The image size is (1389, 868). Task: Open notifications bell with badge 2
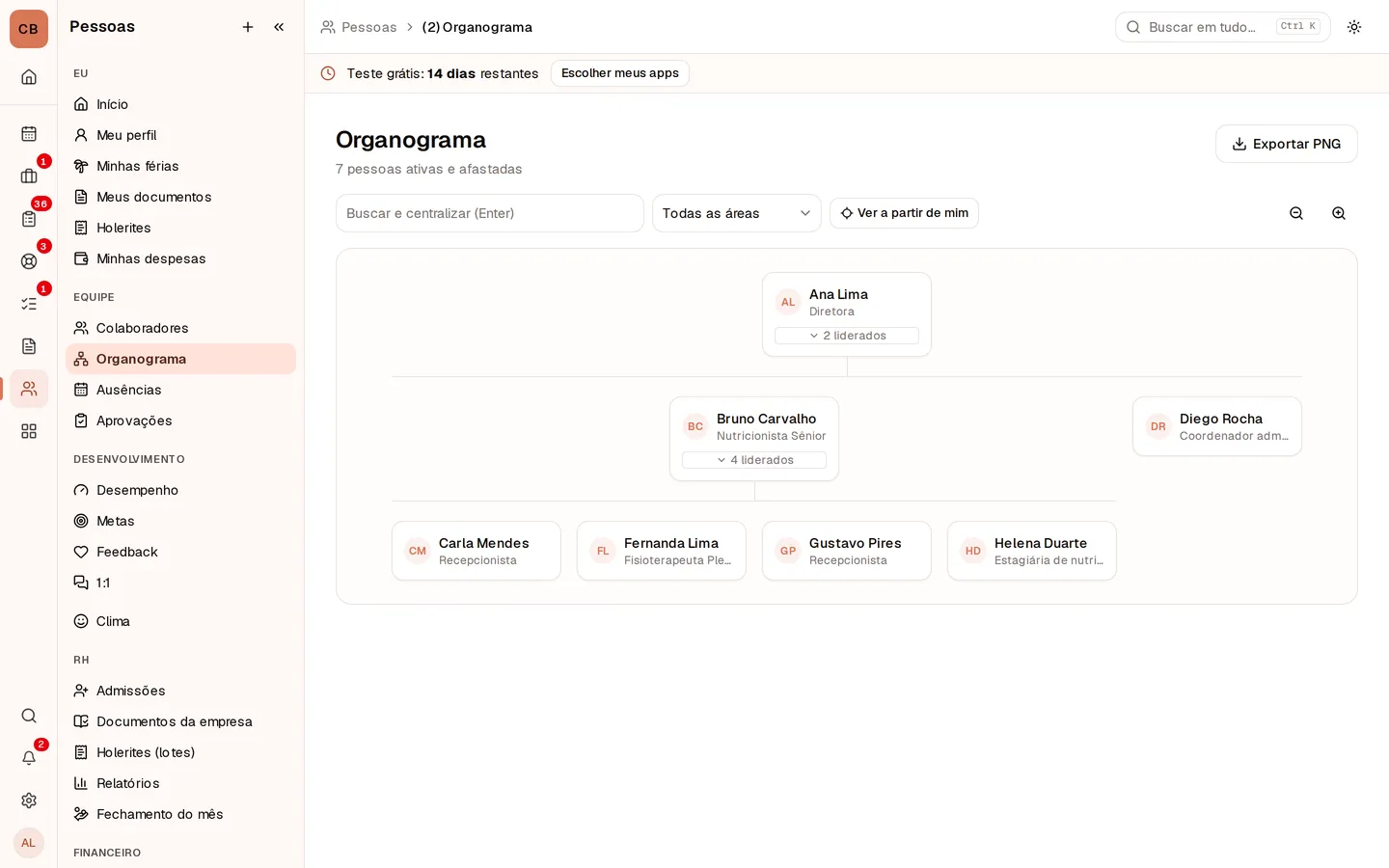pos(29,758)
